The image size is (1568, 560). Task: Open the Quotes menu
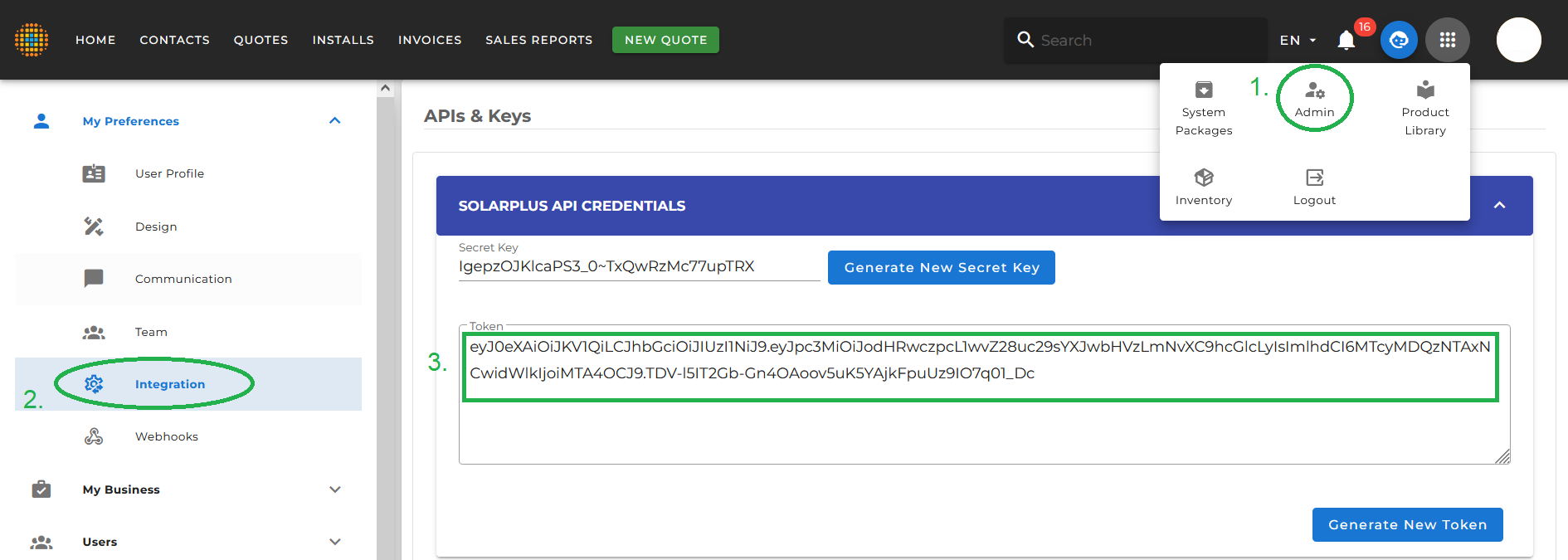click(x=261, y=40)
